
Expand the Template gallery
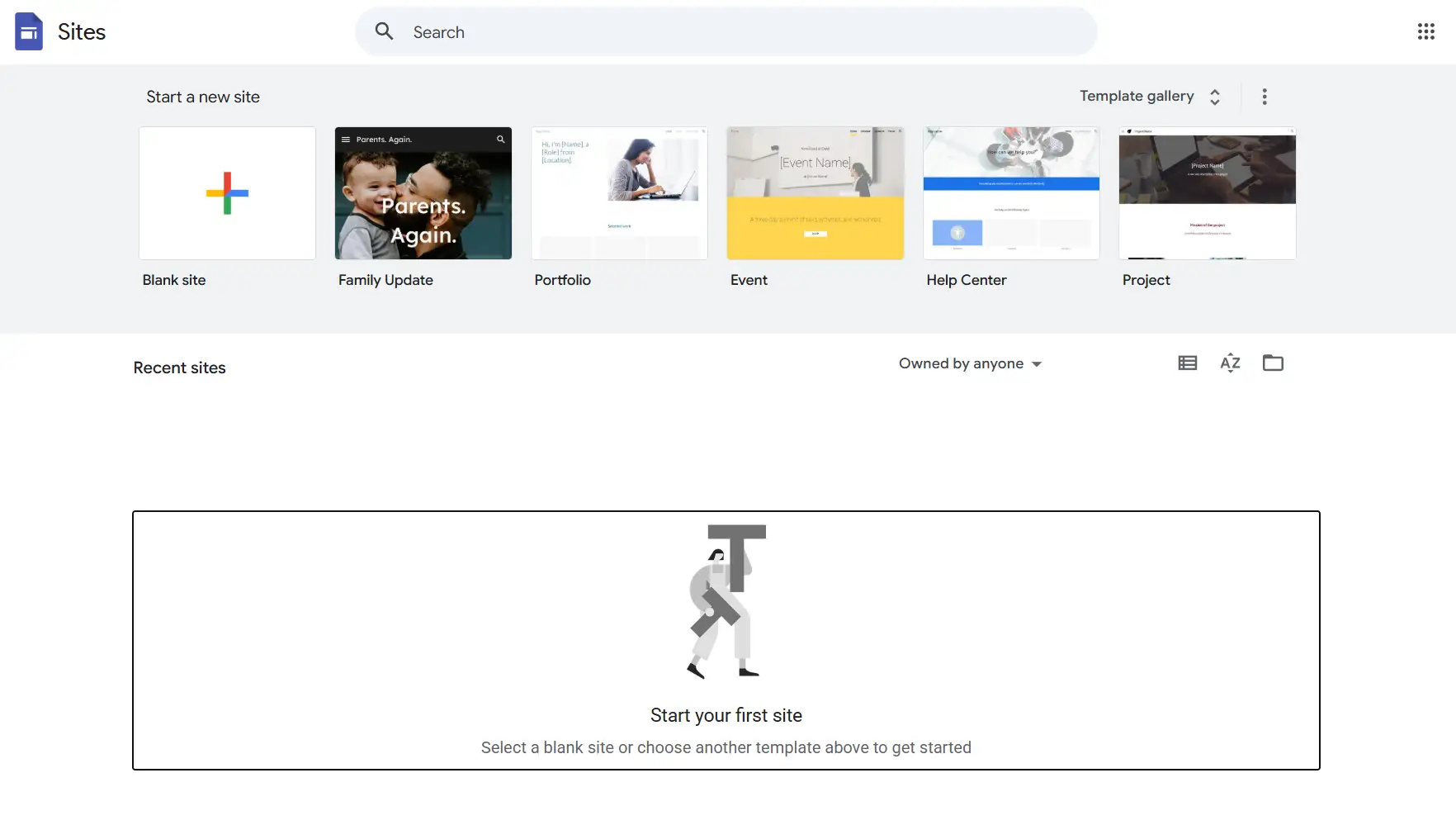coord(1150,97)
